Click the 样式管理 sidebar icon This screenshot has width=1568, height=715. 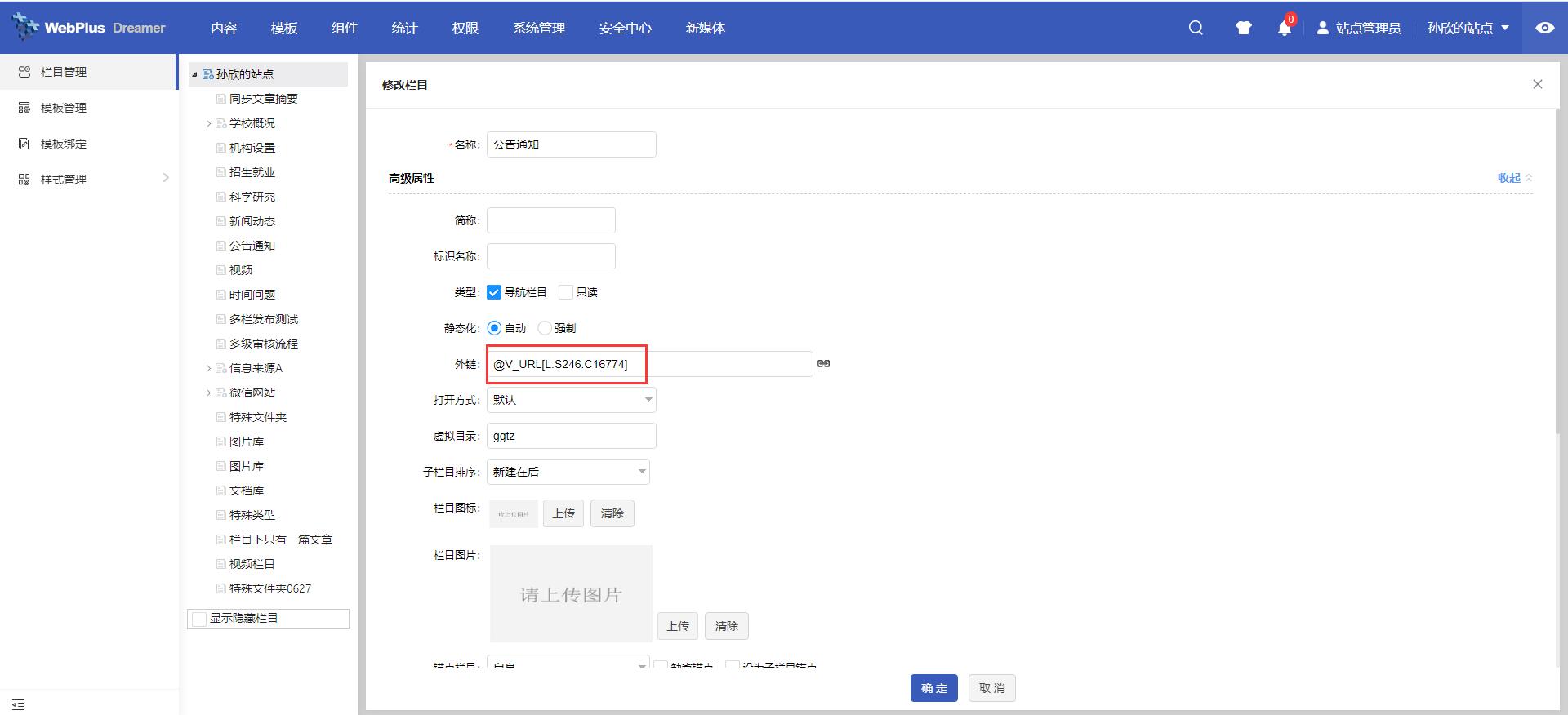click(x=24, y=180)
